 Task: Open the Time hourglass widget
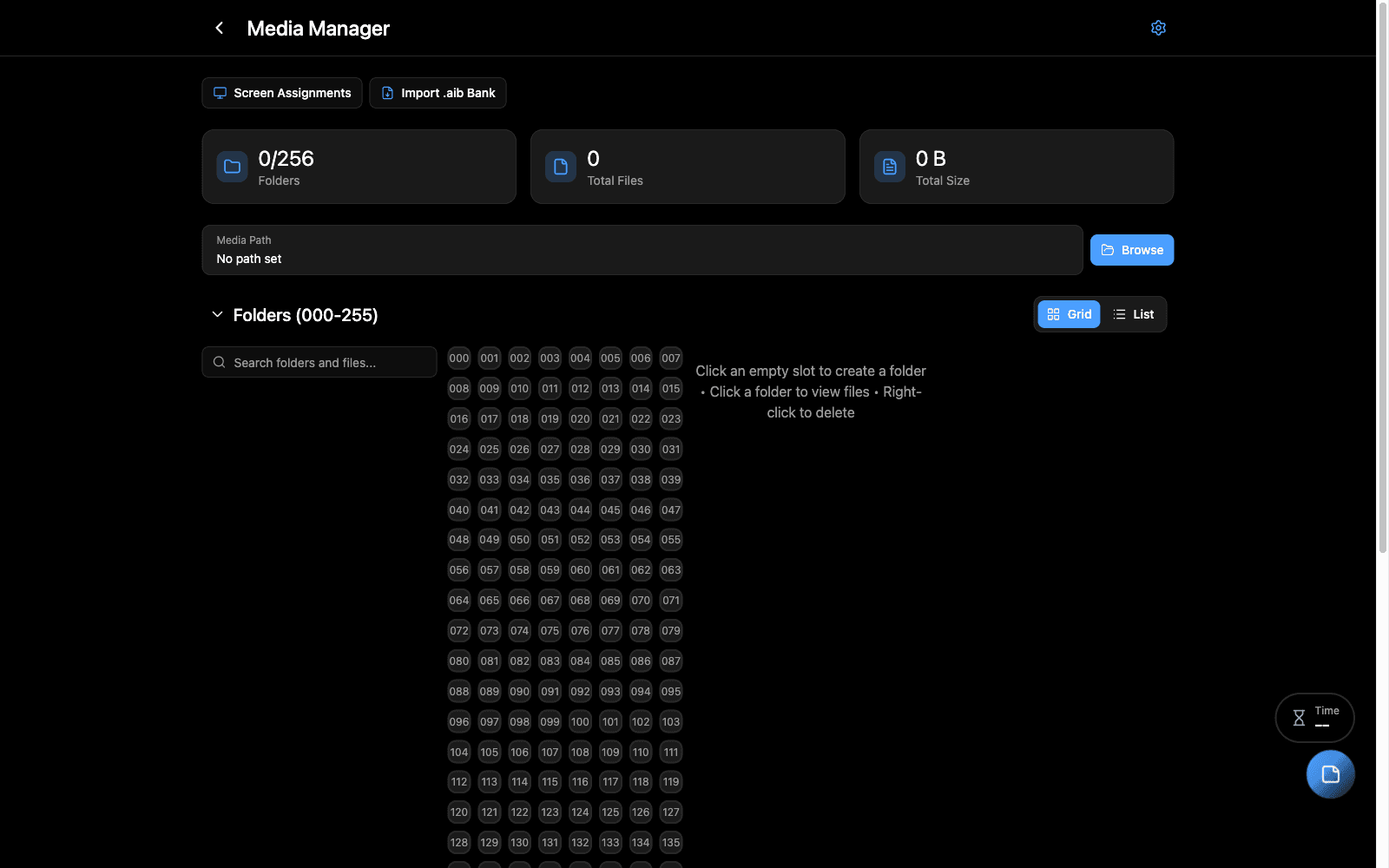click(x=1314, y=718)
